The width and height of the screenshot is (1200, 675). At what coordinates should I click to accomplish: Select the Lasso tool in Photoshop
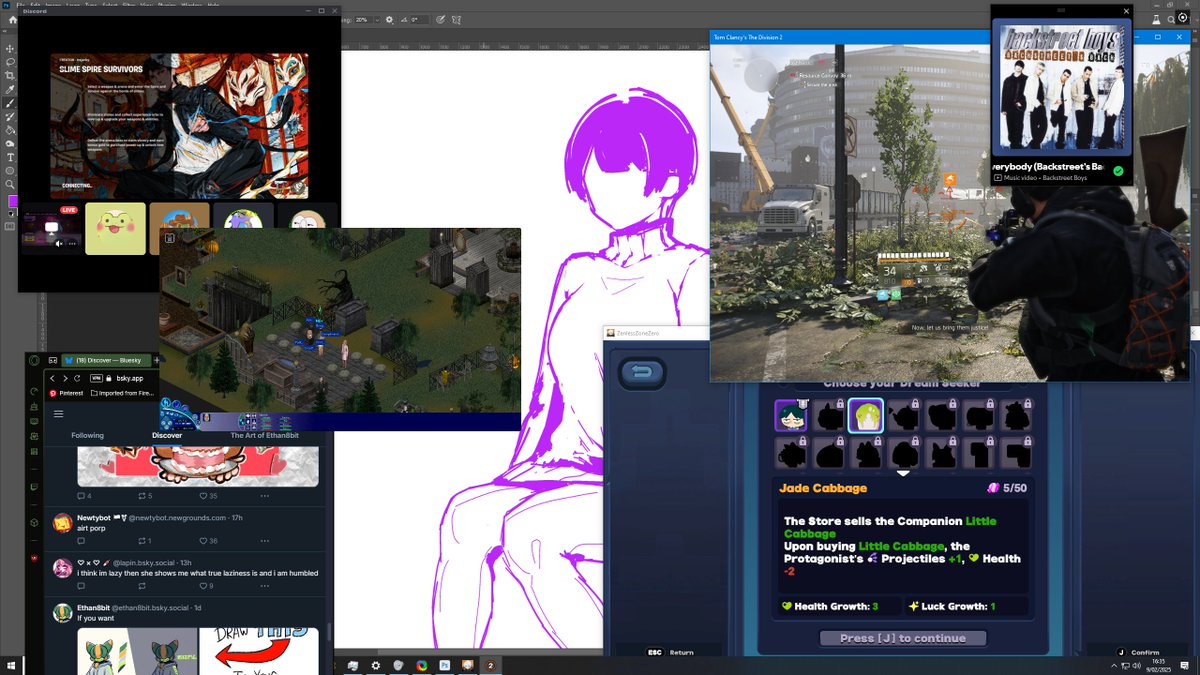(x=10, y=62)
